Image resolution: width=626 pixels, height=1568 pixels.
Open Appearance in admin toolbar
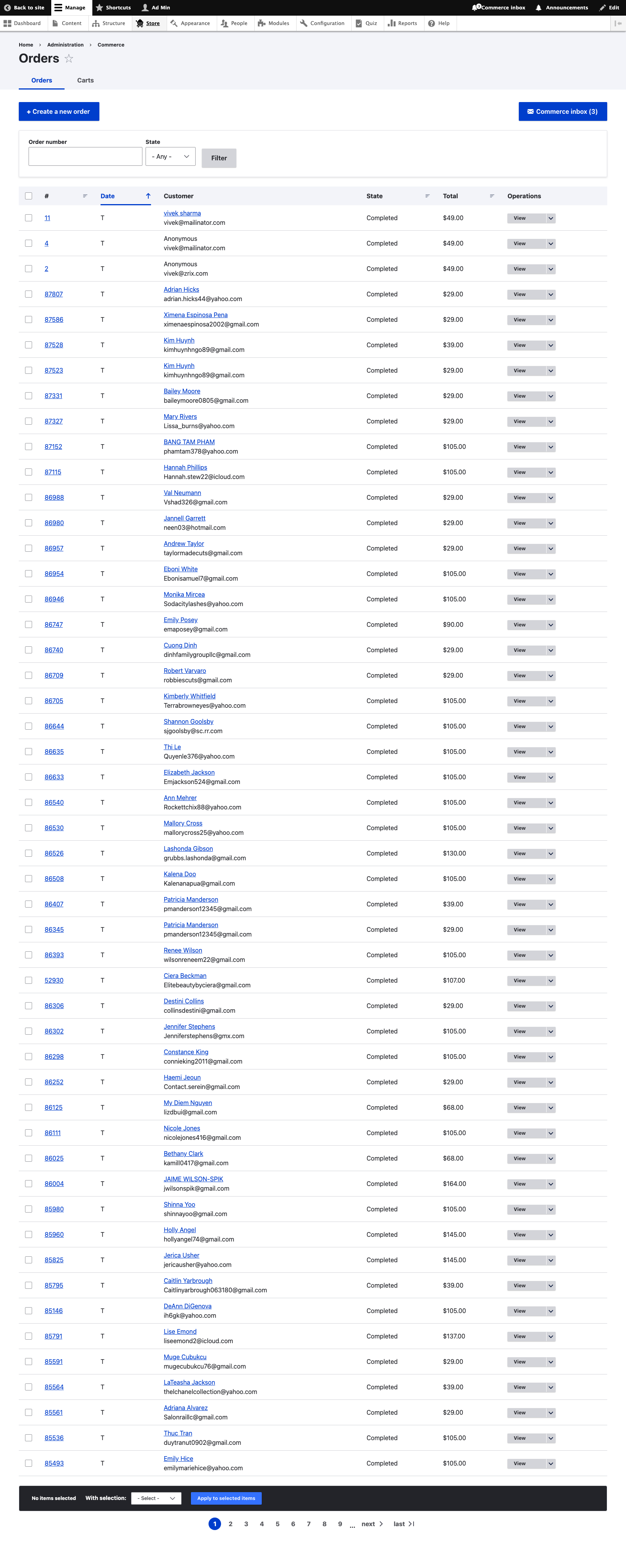[190, 23]
